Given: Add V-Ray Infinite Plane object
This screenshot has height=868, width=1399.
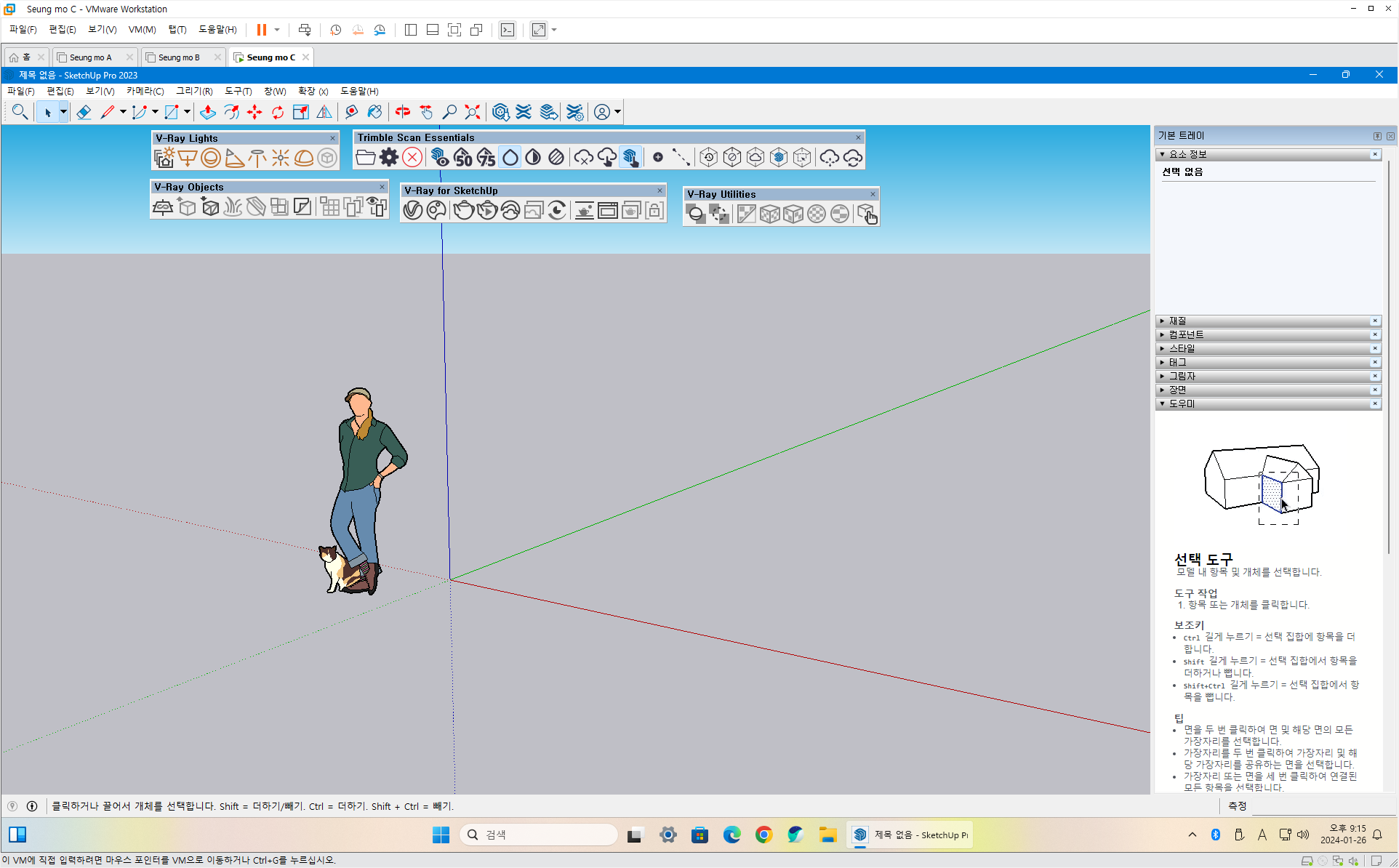Looking at the screenshot, I should click(x=162, y=207).
